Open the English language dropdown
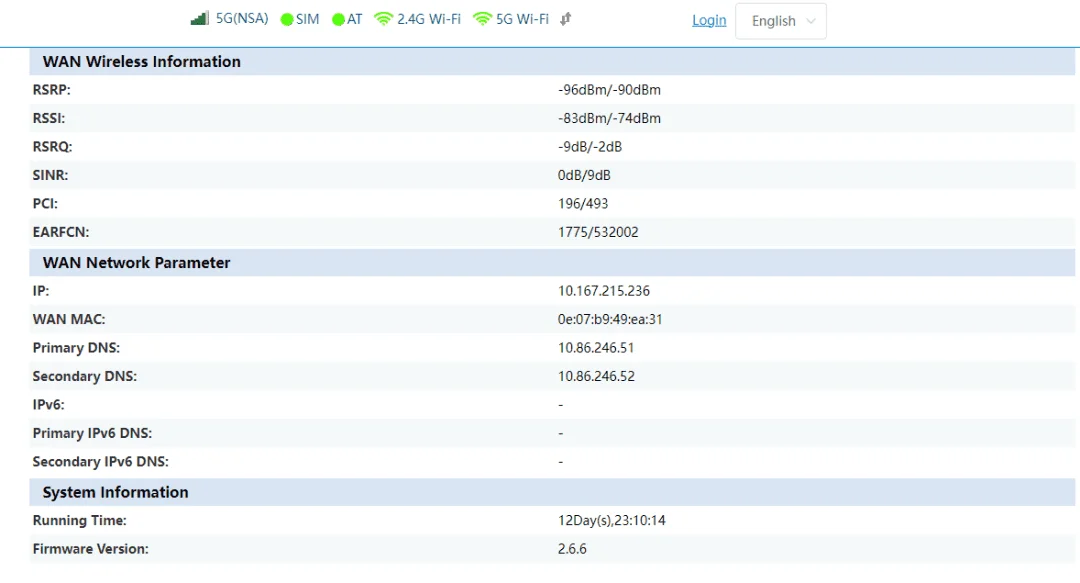The width and height of the screenshot is (1080, 583). pyautogui.click(x=780, y=21)
